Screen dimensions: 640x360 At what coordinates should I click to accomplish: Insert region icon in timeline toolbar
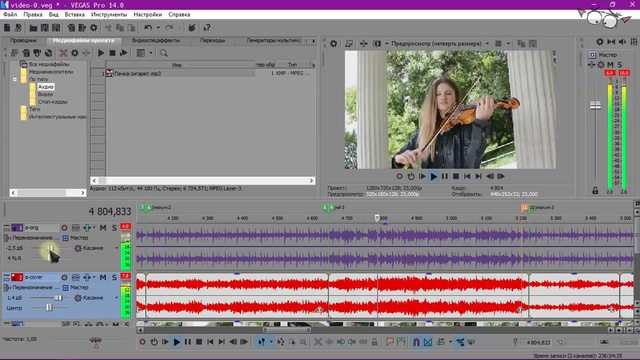click(x=401, y=342)
